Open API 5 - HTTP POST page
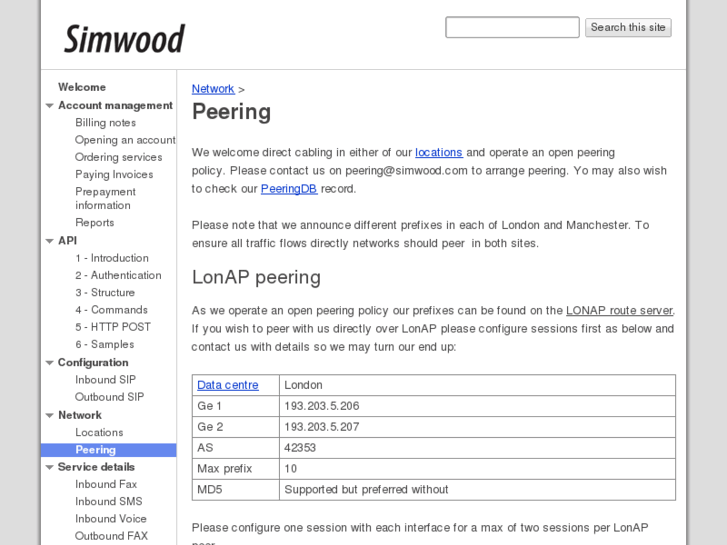Viewport: 727px width, 545px height. [x=113, y=327]
